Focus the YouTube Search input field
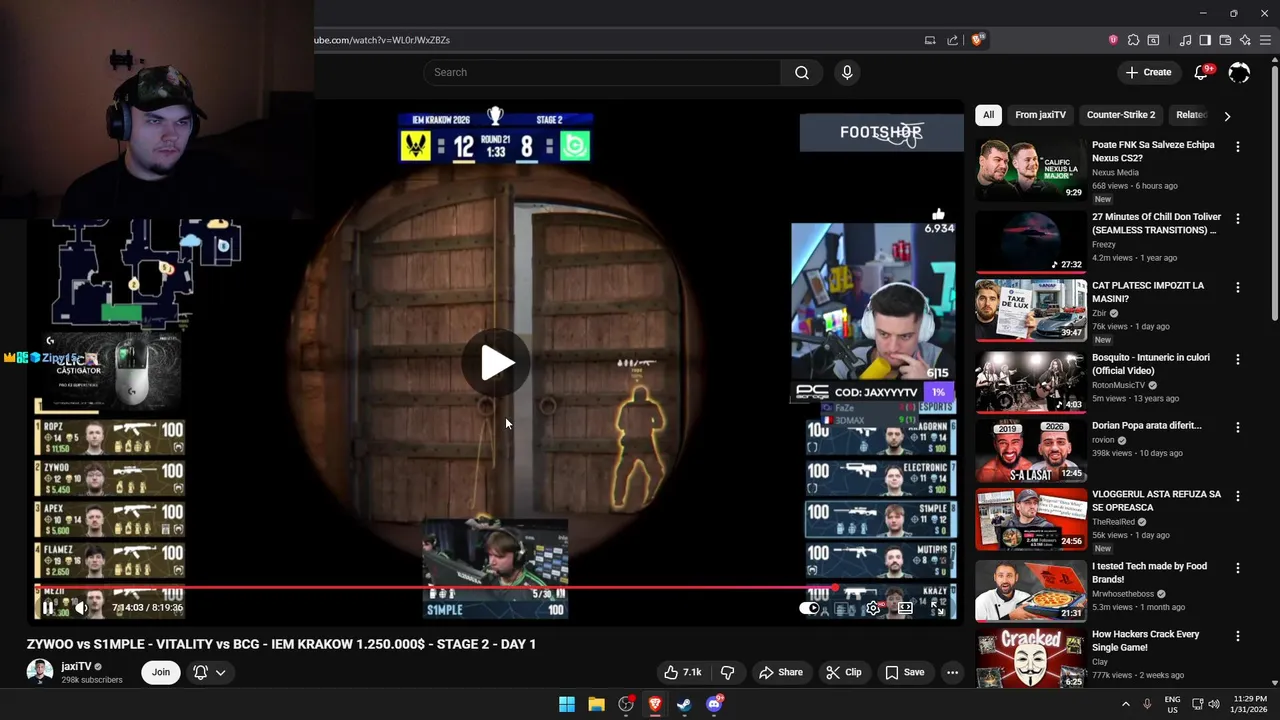Screen dimensions: 1280x720 [603, 72]
